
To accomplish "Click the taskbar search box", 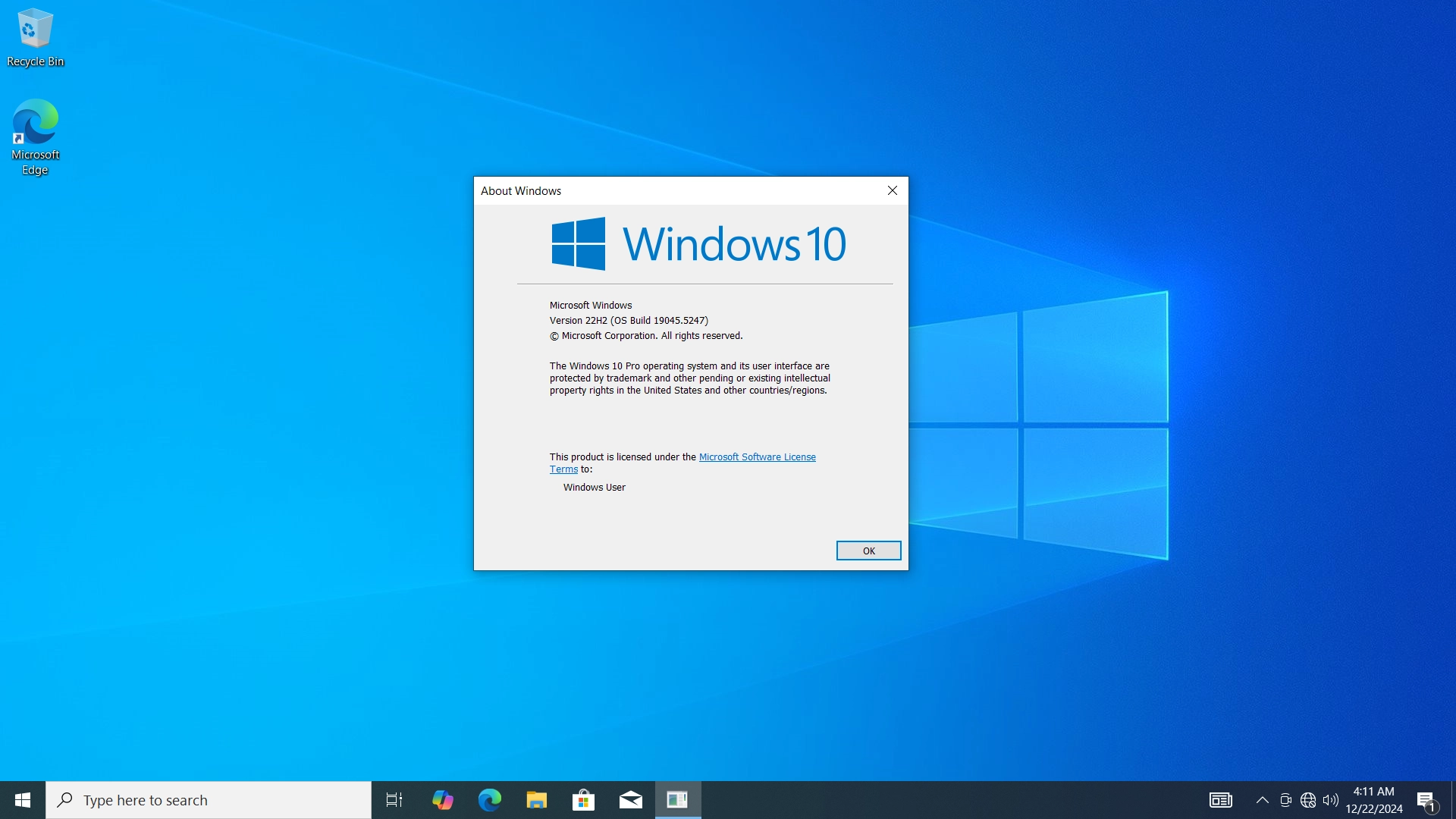I will pyautogui.click(x=209, y=800).
